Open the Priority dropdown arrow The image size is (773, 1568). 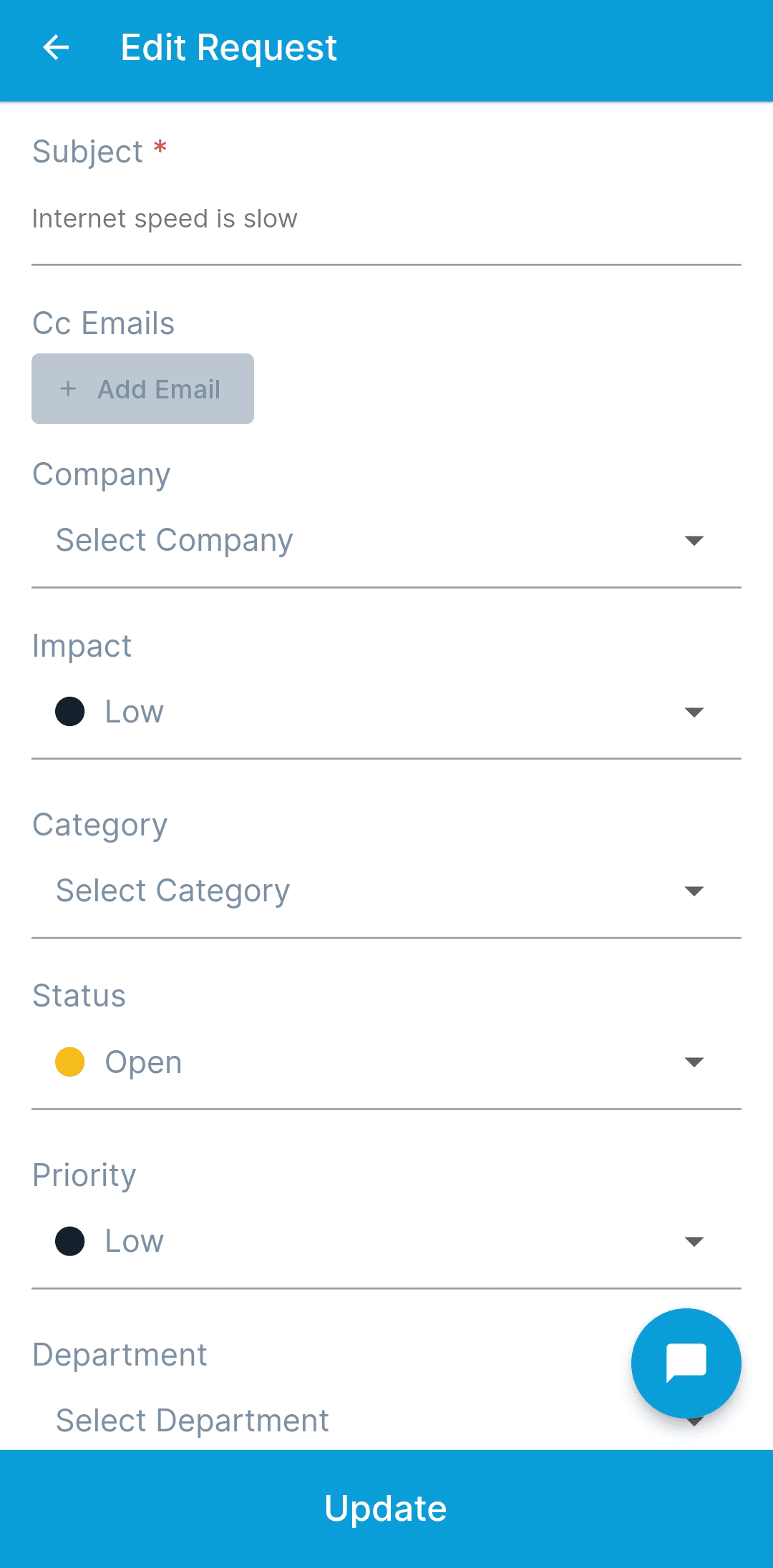tap(694, 1241)
